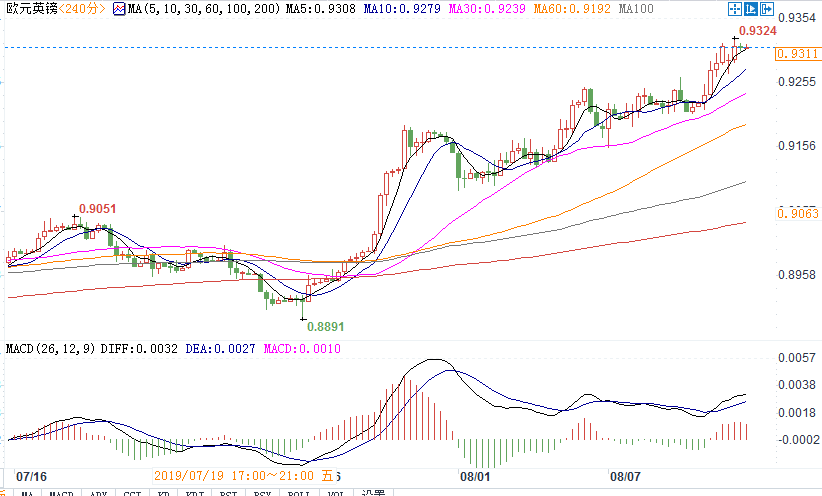Click the 0.9051 peak price label

tap(98, 209)
